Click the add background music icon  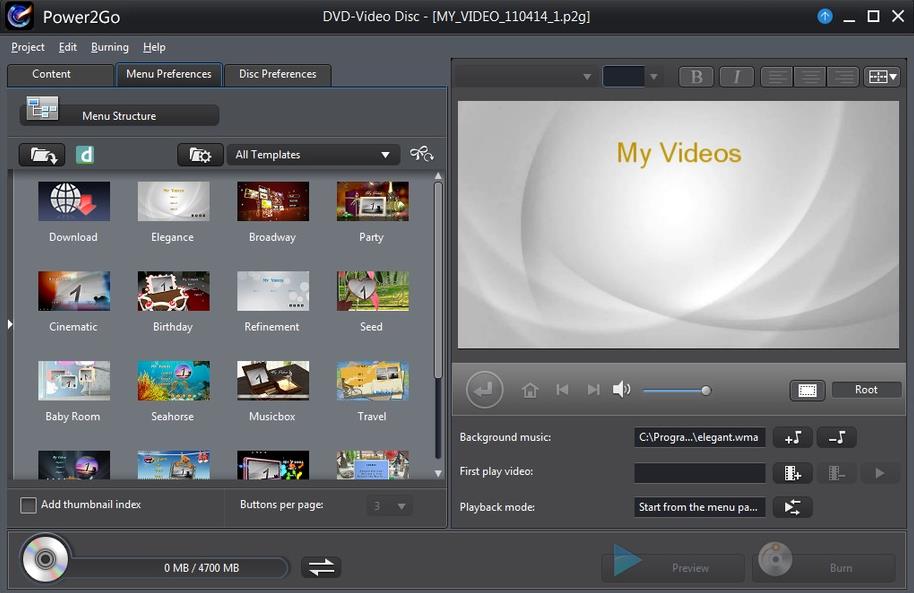792,437
